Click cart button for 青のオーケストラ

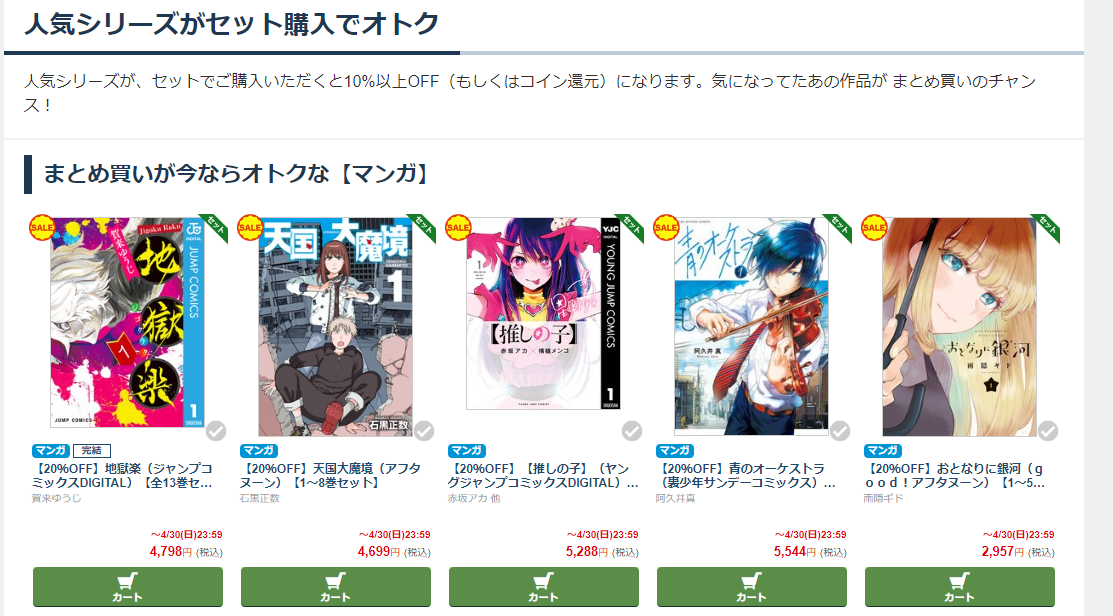(752, 588)
